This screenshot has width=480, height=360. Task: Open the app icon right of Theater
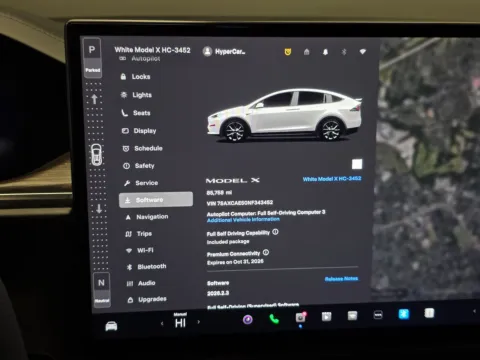(x=352, y=315)
